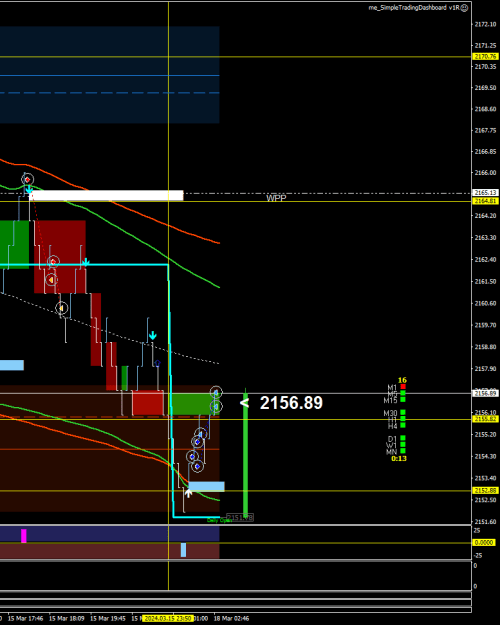Viewport: 500px width, 625px height.
Task: Click the magenta bar in indicator subwindow
Action: click(x=24, y=536)
